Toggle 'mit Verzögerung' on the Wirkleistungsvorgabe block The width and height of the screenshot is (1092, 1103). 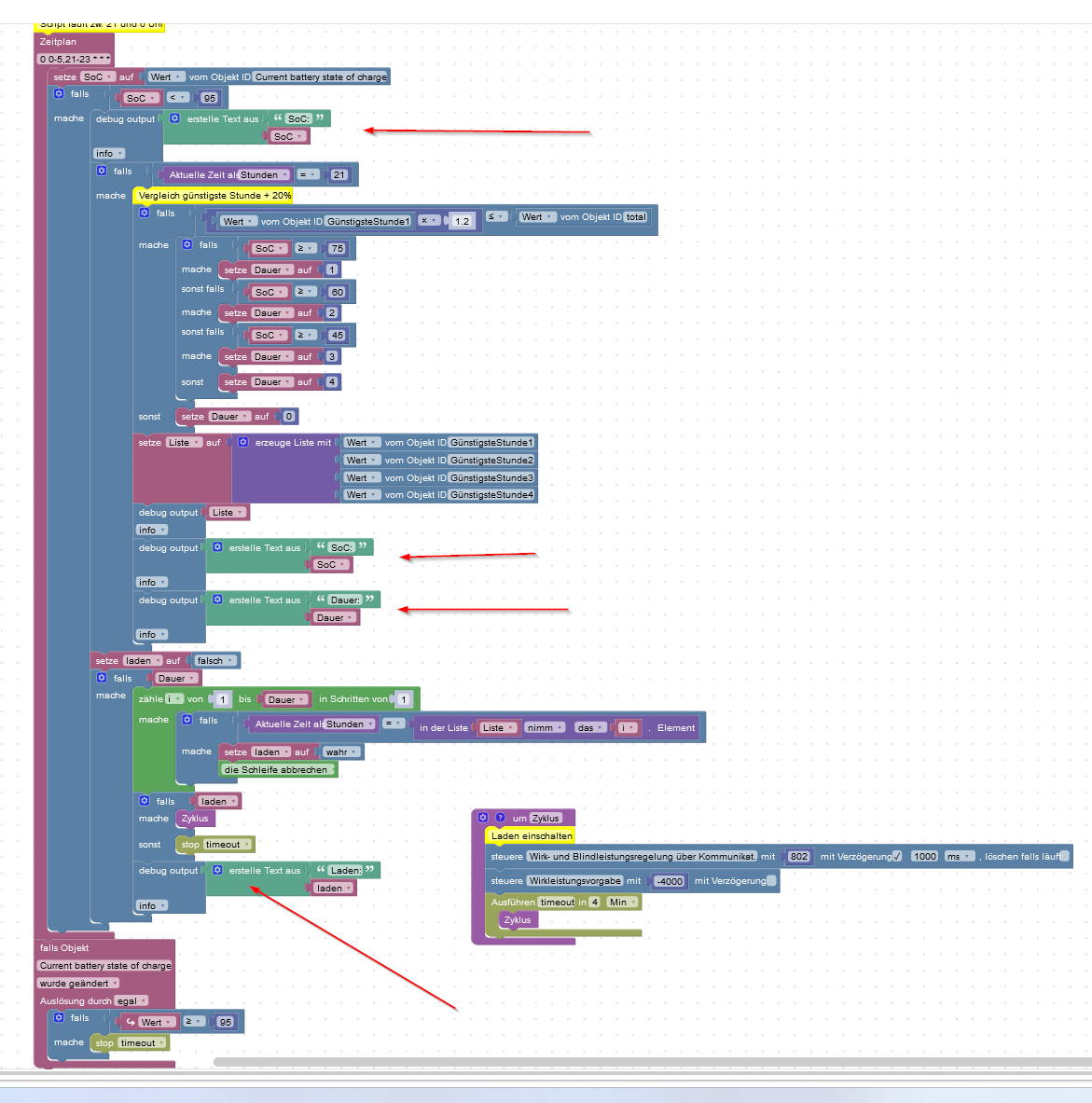tap(771, 881)
